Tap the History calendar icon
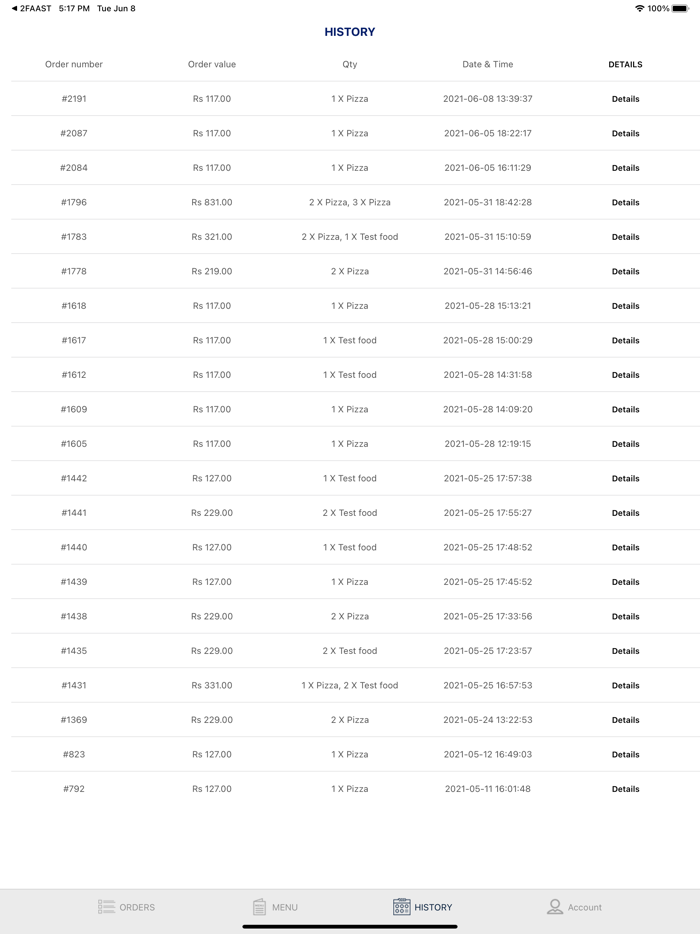700x934 pixels. [x=402, y=907]
